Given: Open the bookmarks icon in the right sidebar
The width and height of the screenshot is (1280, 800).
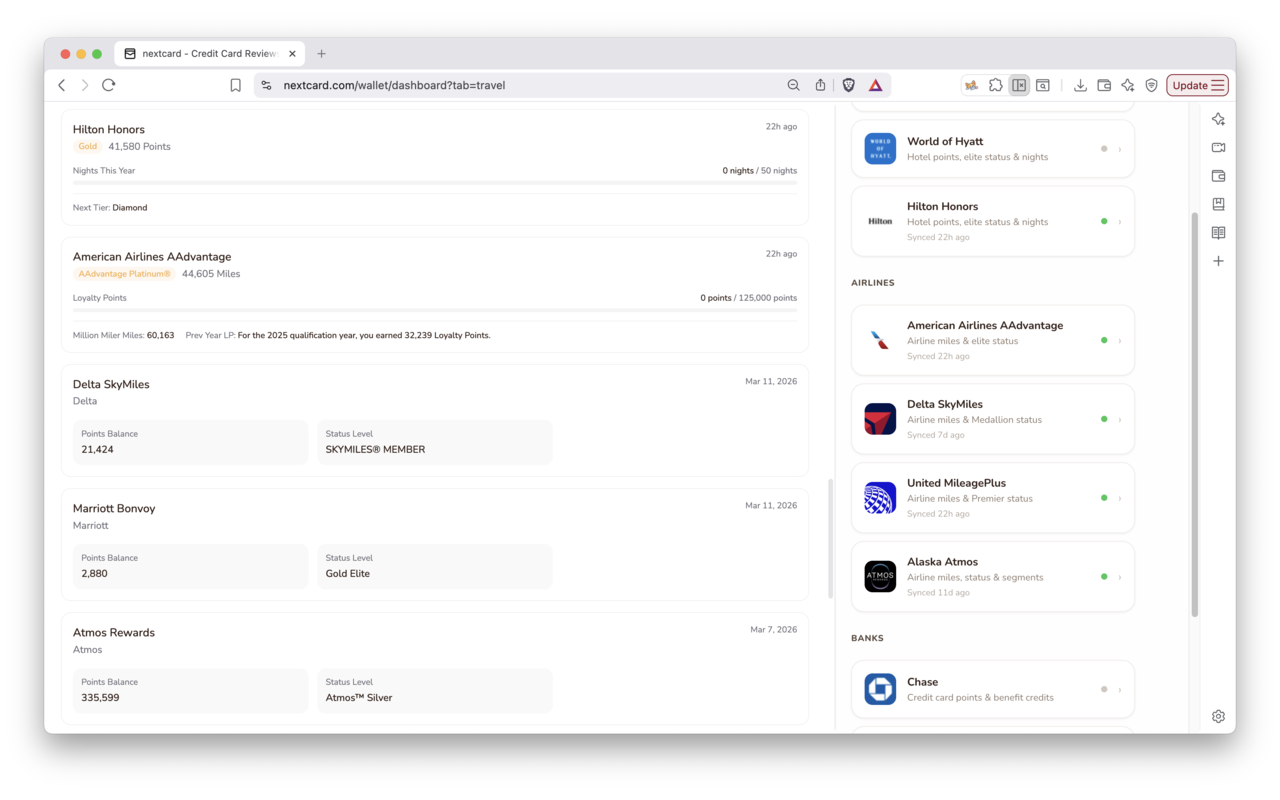Looking at the screenshot, I should point(1218,204).
